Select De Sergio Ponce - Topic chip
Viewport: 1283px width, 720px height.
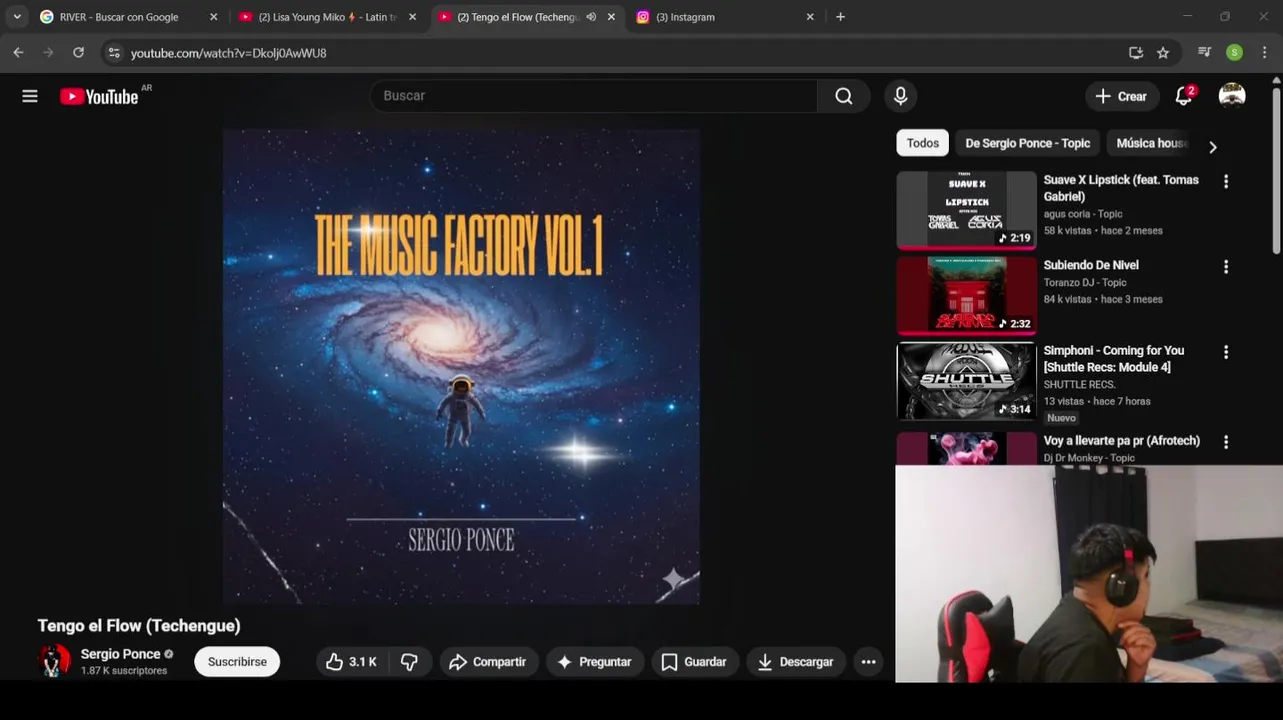1027,143
